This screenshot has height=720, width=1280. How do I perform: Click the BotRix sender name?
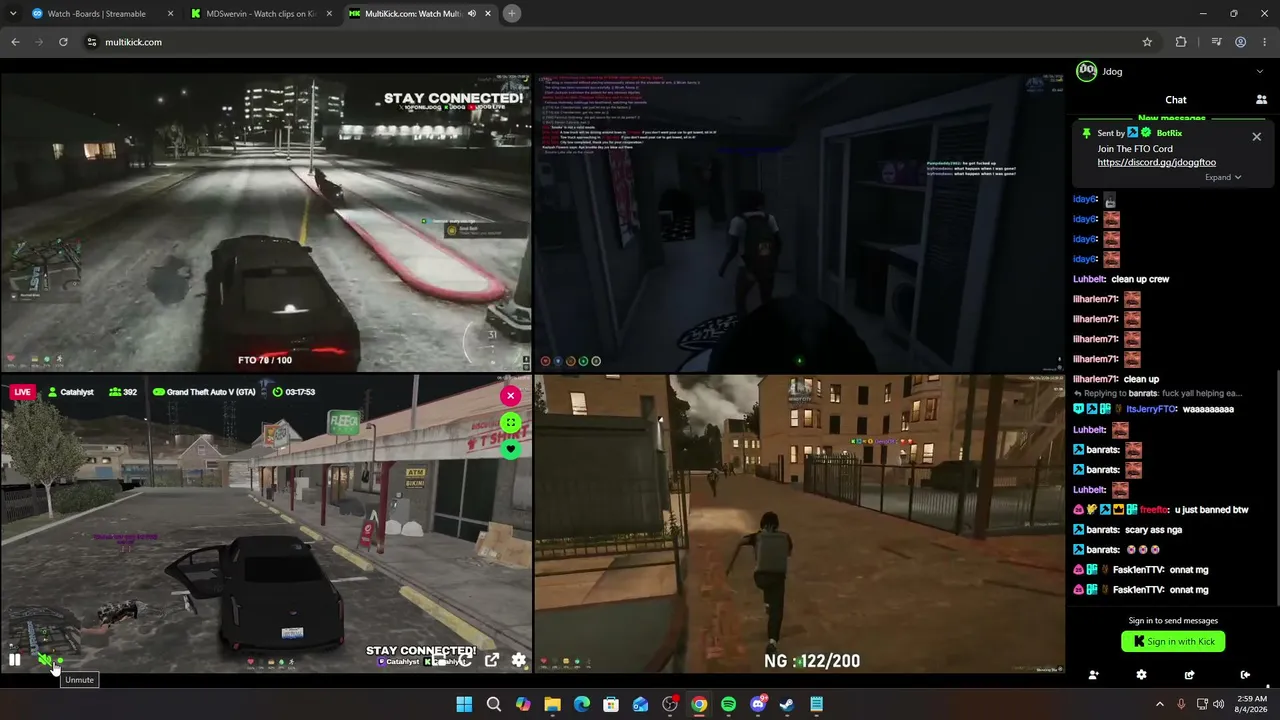[x=1169, y=133]
